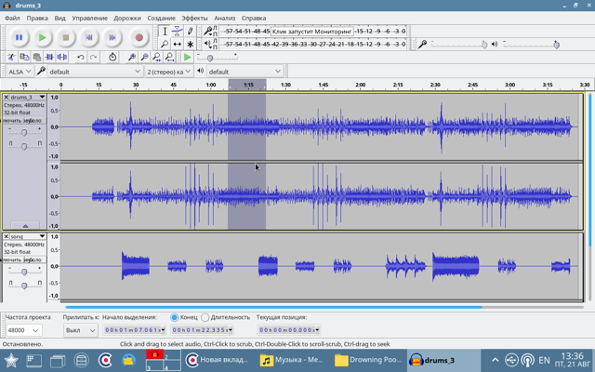Open recording device 'default' dropdown
This screenshot has height=372, width=595.
94,71
